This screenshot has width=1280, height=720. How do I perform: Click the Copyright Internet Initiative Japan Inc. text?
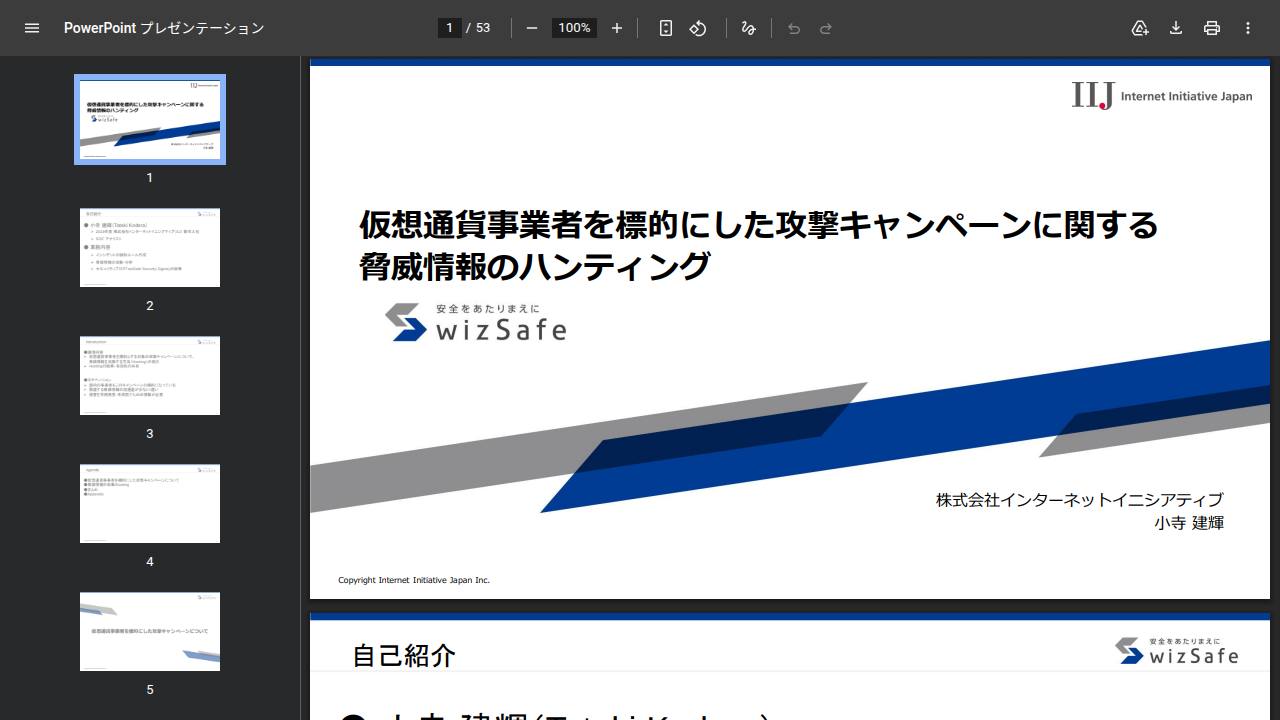[414, 580]
